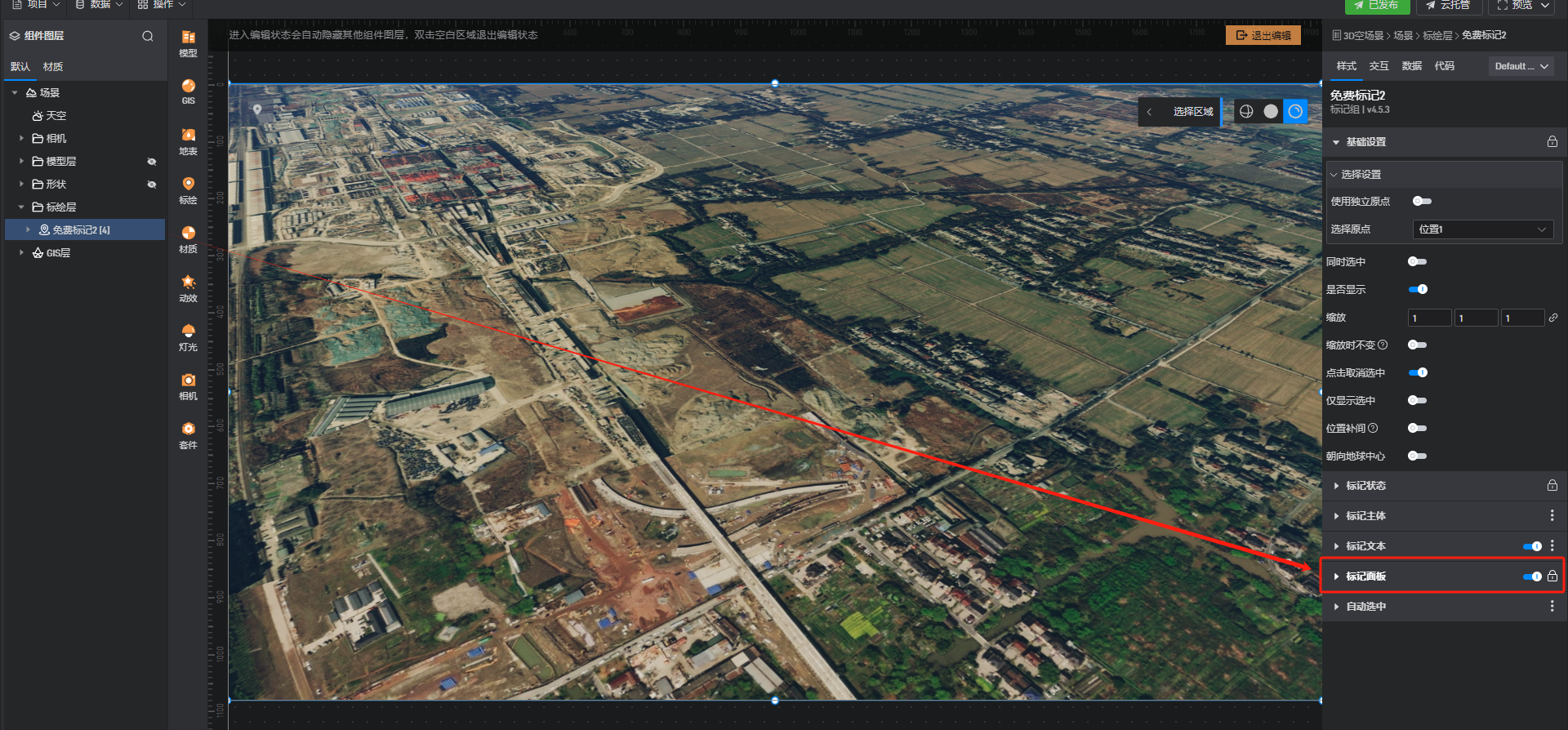Open the 项目 menu
Viewport: 1568px width, 730px height.
point(36,5)
